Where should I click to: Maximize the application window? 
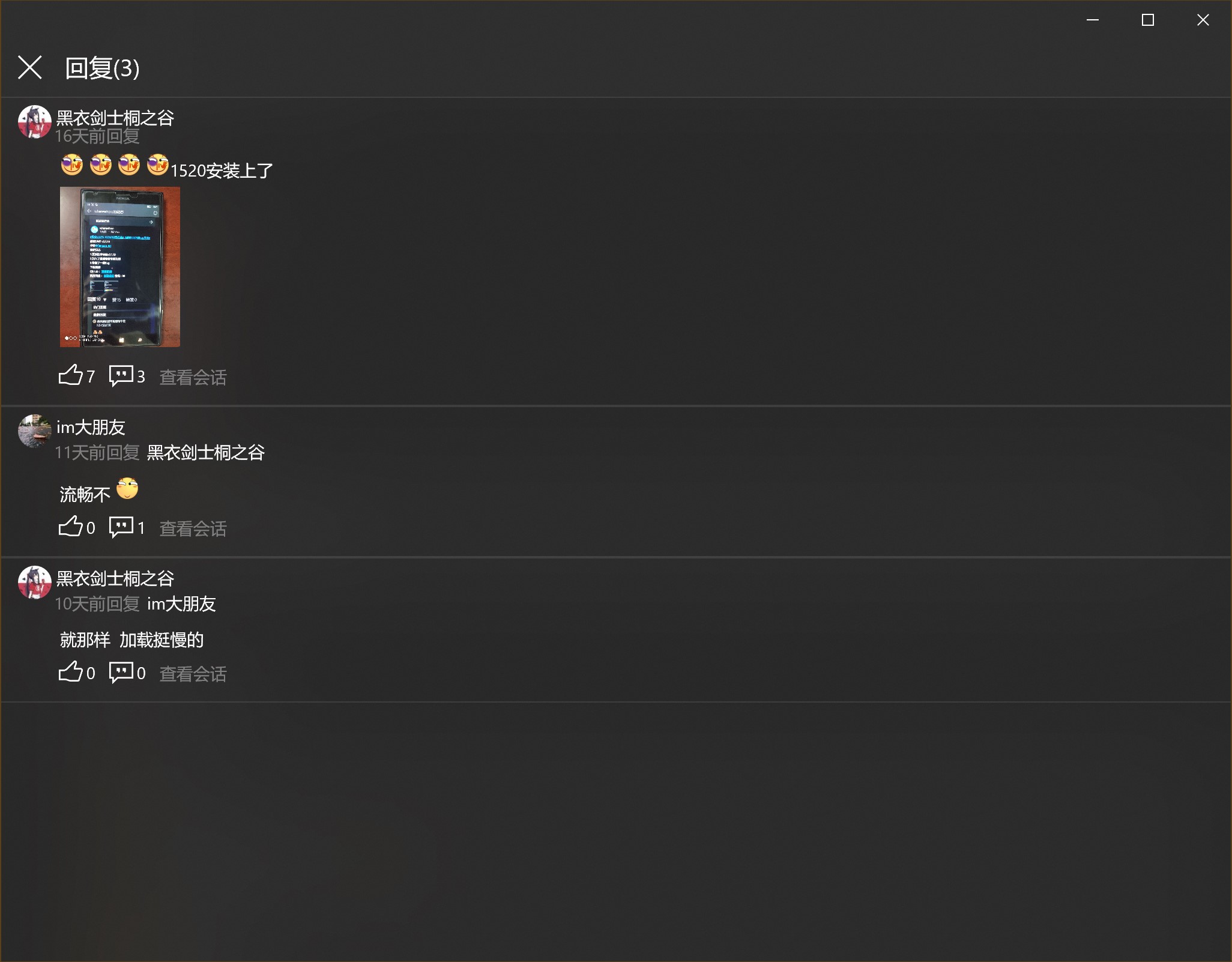coord(1147,20)
